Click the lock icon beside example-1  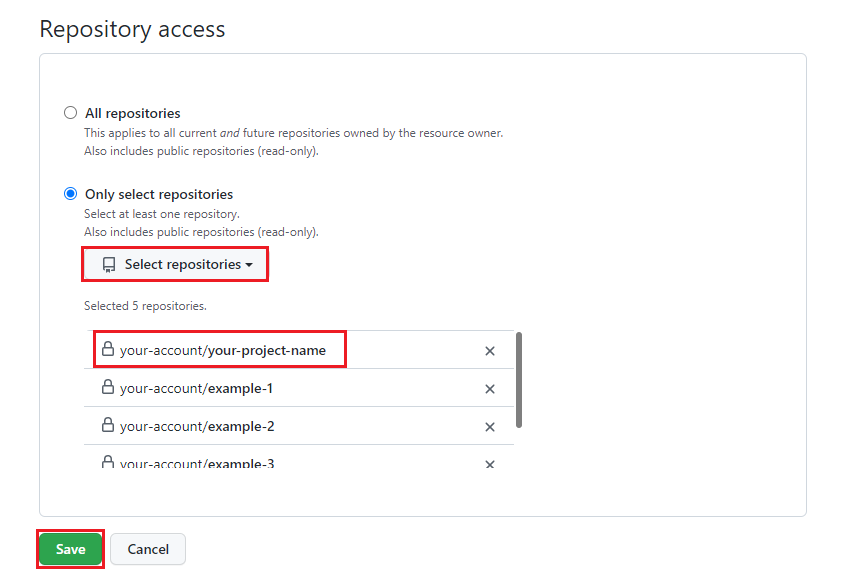click(x=107, y=388)
